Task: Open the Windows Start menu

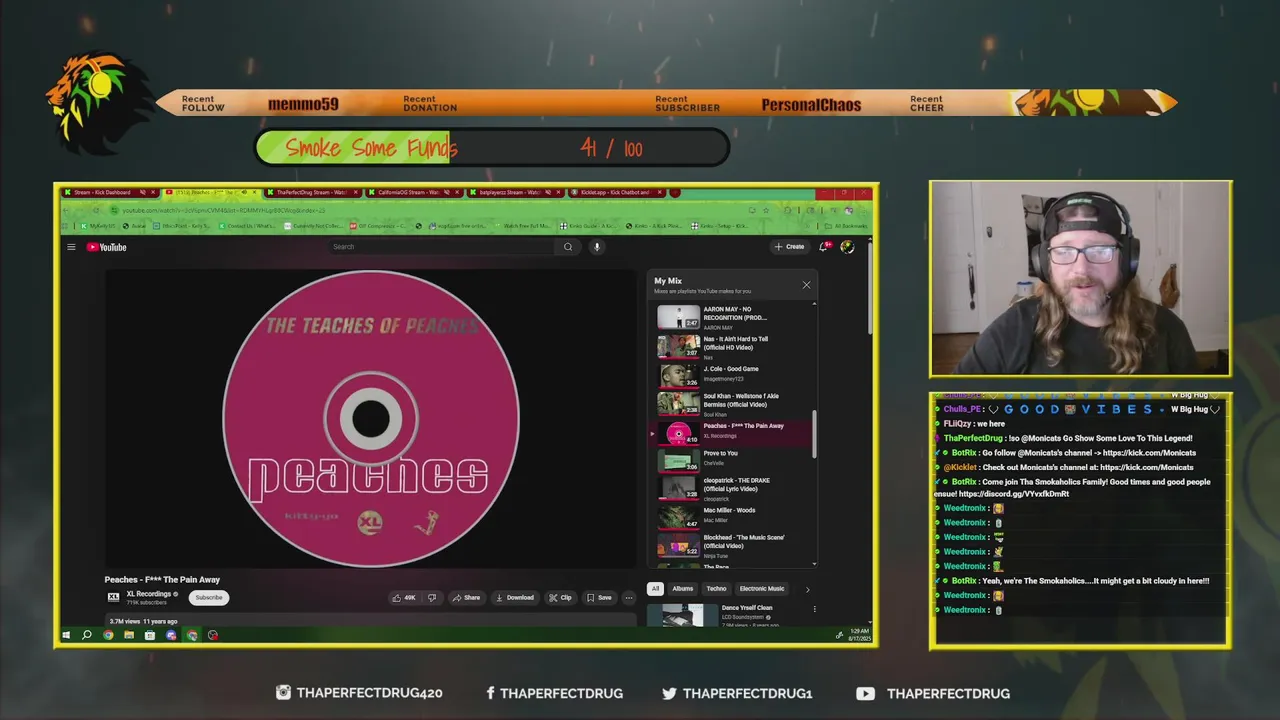Action: point(66,635)
